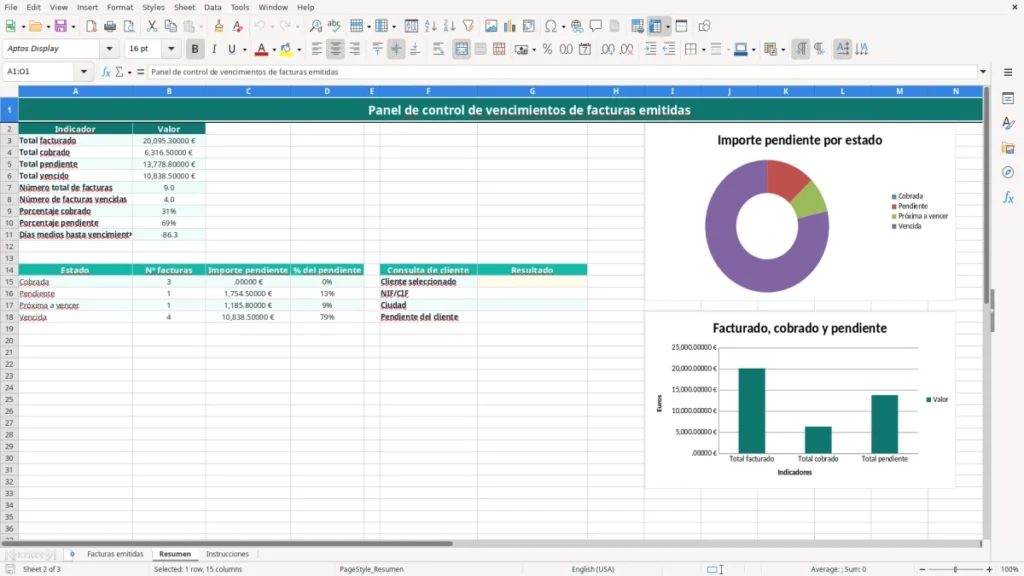The width and height of the screenshot is (1024, 576).
Task: Open the font name dropdown
Action: [x=109, y=49]
